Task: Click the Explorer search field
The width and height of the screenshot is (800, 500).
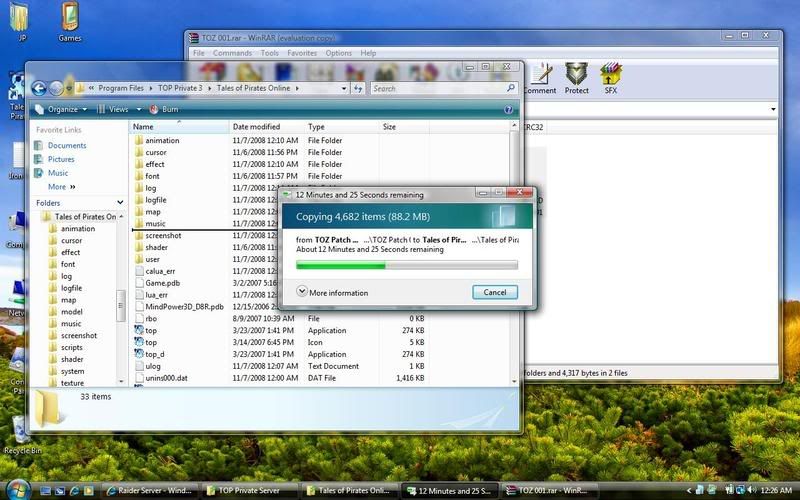Action: (440, 88)
